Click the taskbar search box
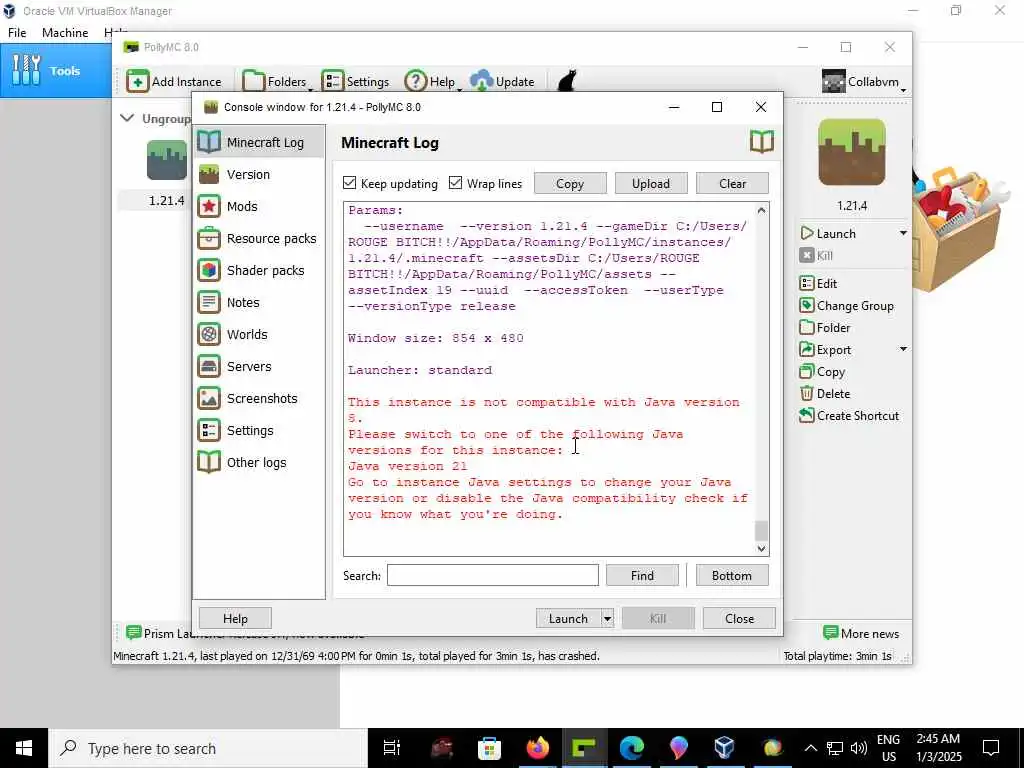Viewport: 1024px width, 768px height. click(x=208, y=748)
